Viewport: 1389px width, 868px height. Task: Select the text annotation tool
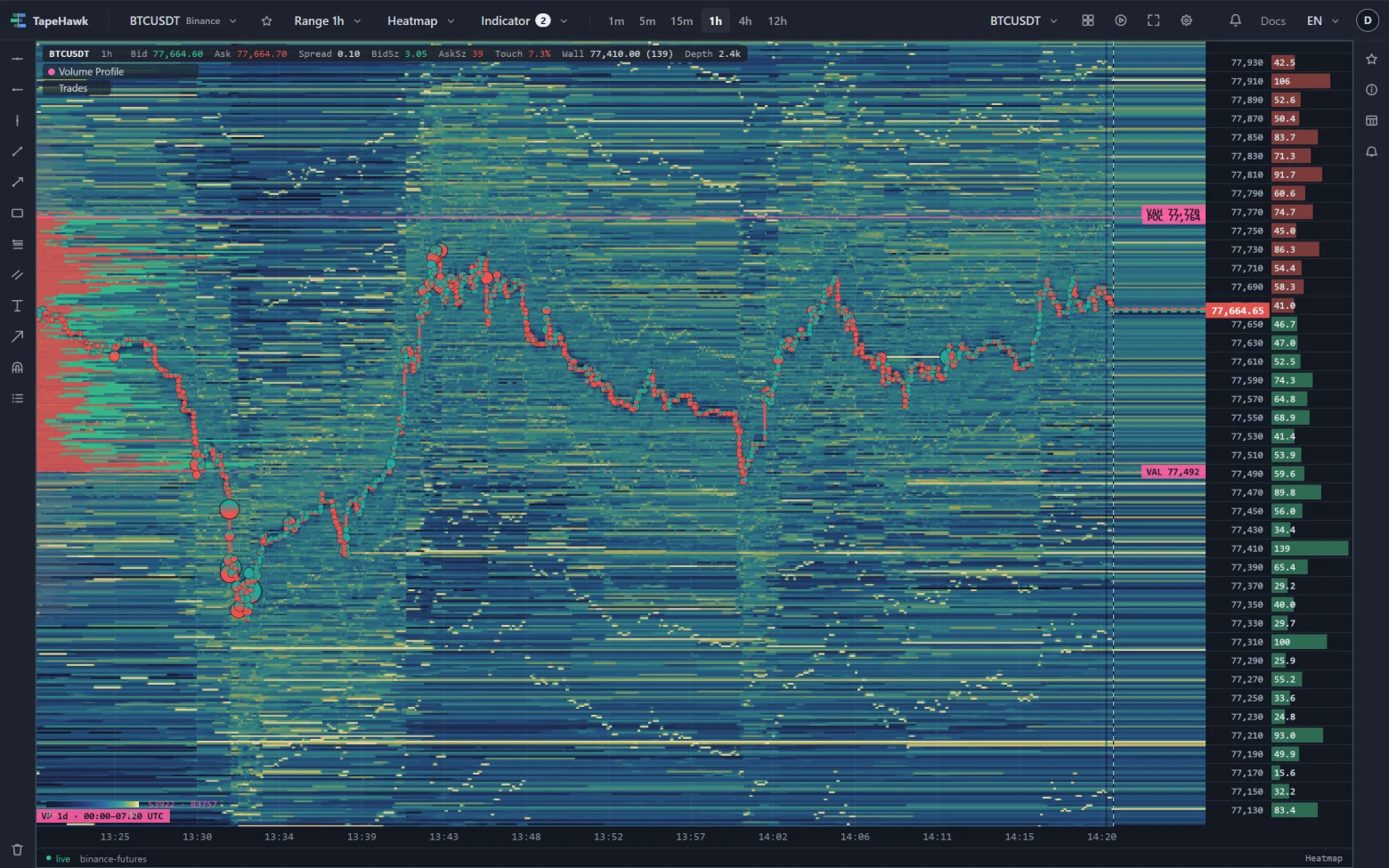pos(17,306)
